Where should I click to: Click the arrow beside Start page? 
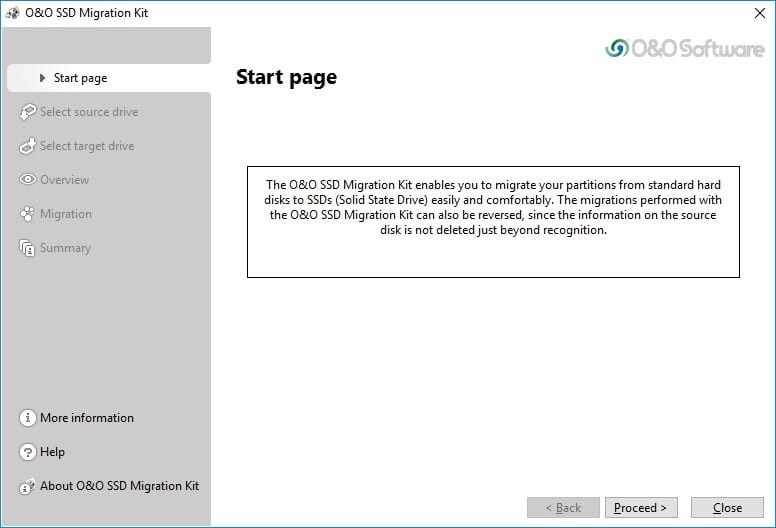coord(43,78)
